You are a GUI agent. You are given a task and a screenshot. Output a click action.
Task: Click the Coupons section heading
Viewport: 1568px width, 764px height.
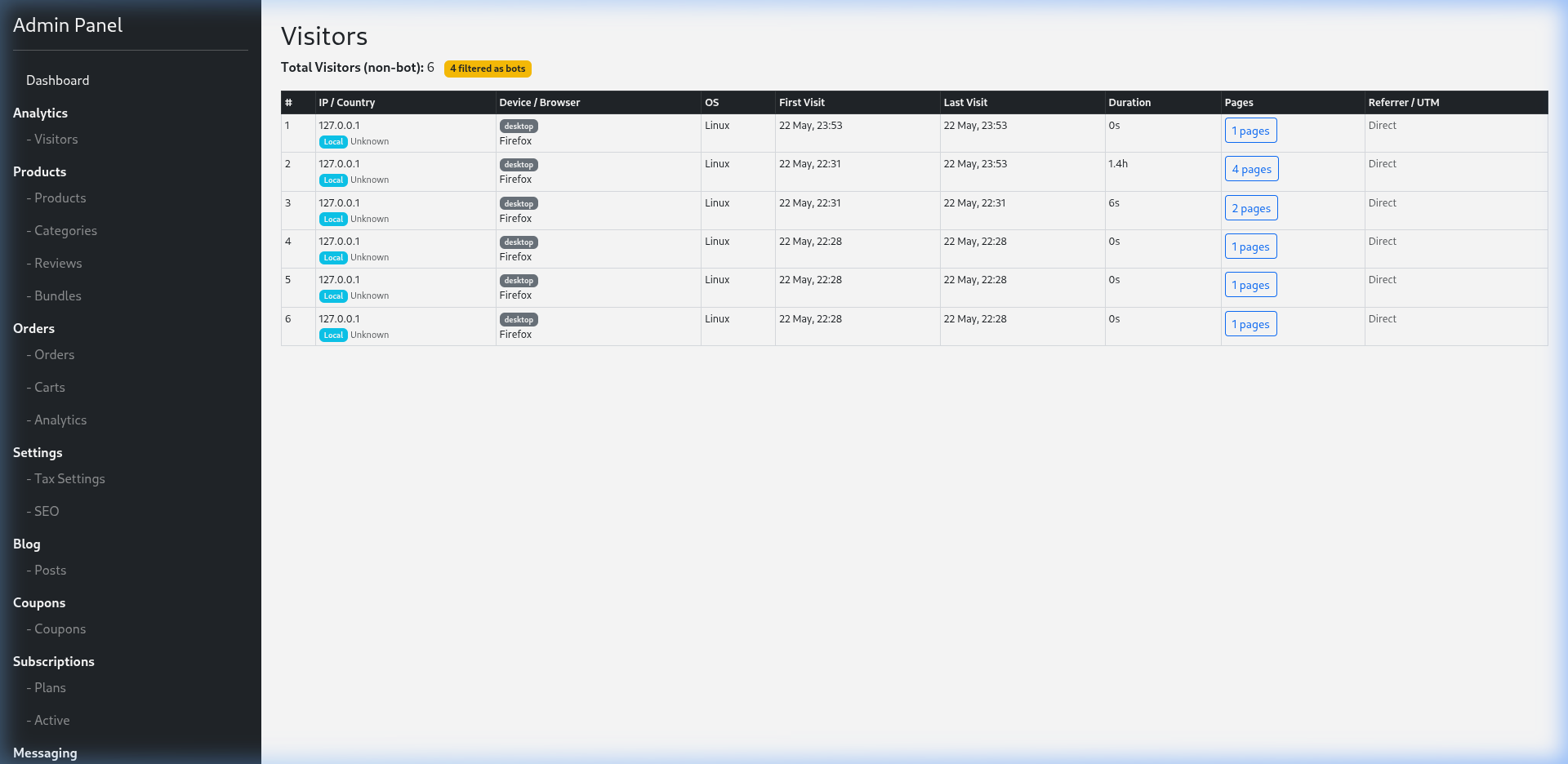pos(39,603)
